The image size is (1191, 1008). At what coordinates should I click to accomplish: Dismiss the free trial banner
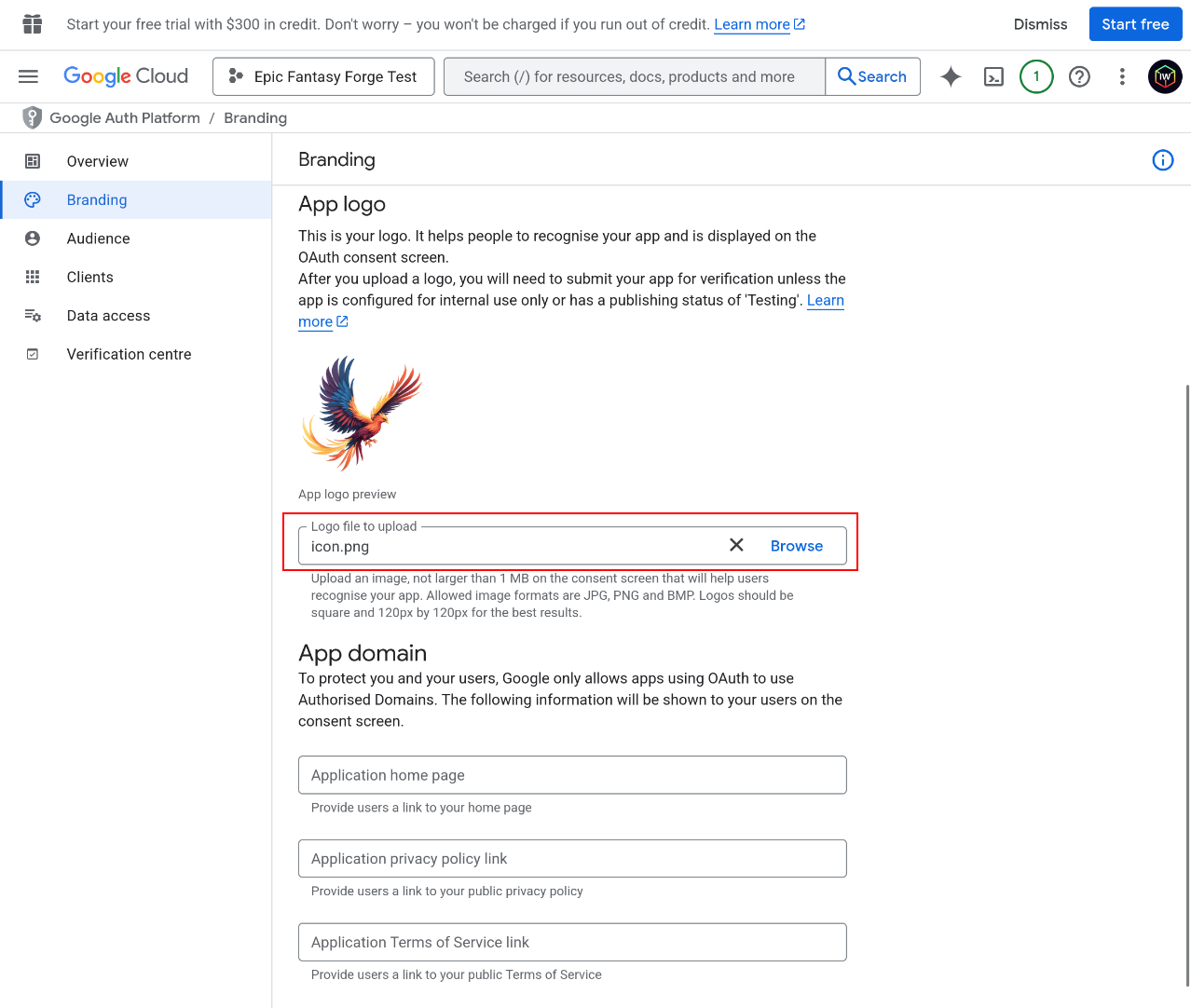click(1040, 24)
